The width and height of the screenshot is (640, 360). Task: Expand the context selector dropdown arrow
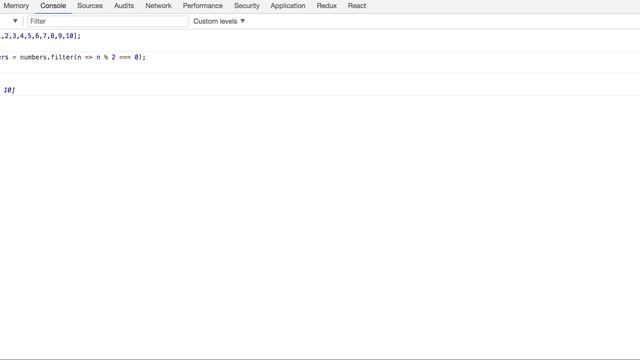(15, 21)
